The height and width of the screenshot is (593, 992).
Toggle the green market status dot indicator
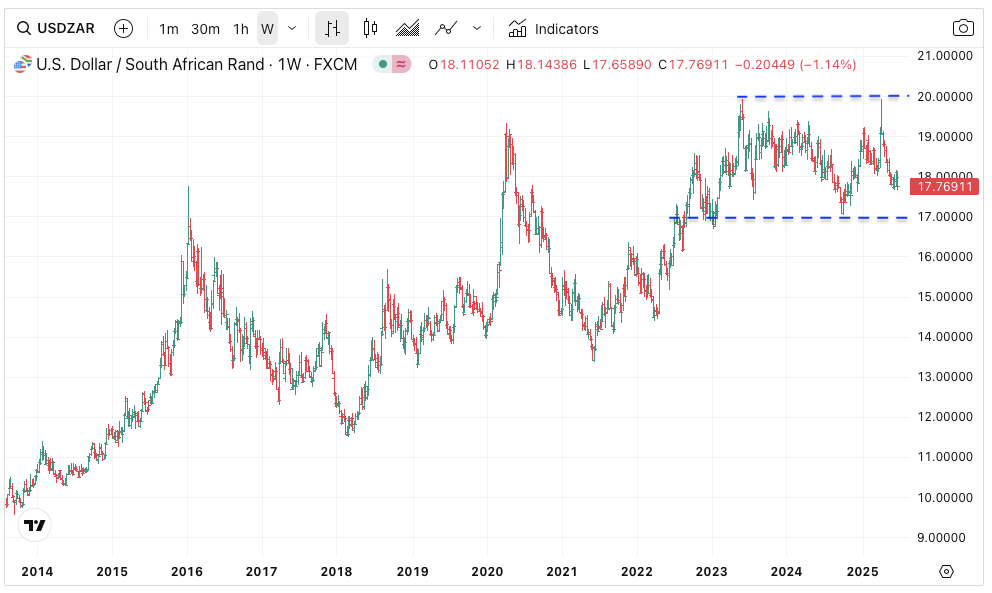tap(382, 65)
